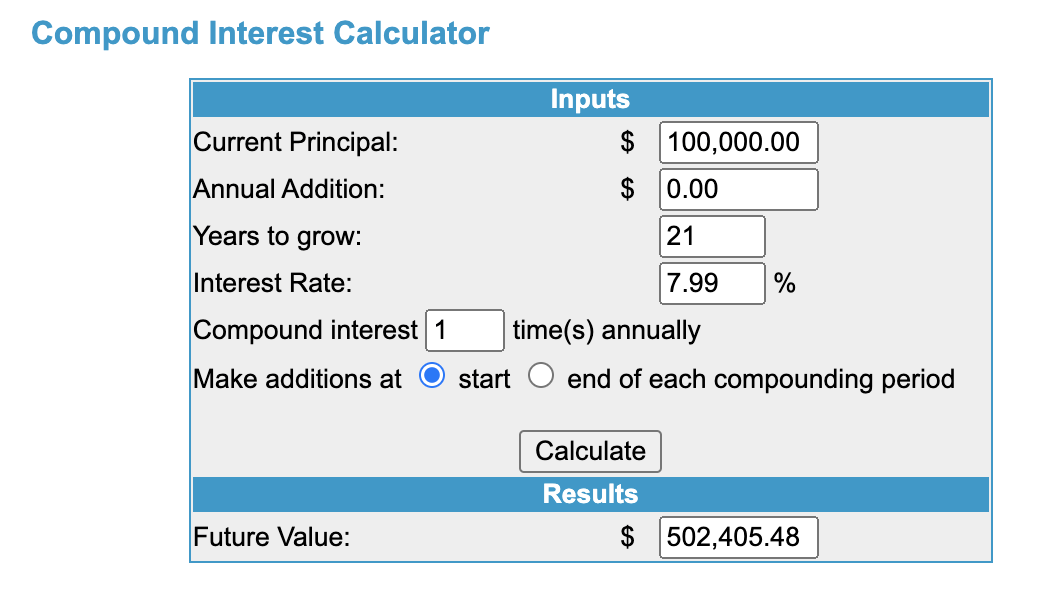
Task: Click the Current Principal label
Action: (x=295, y=142)
